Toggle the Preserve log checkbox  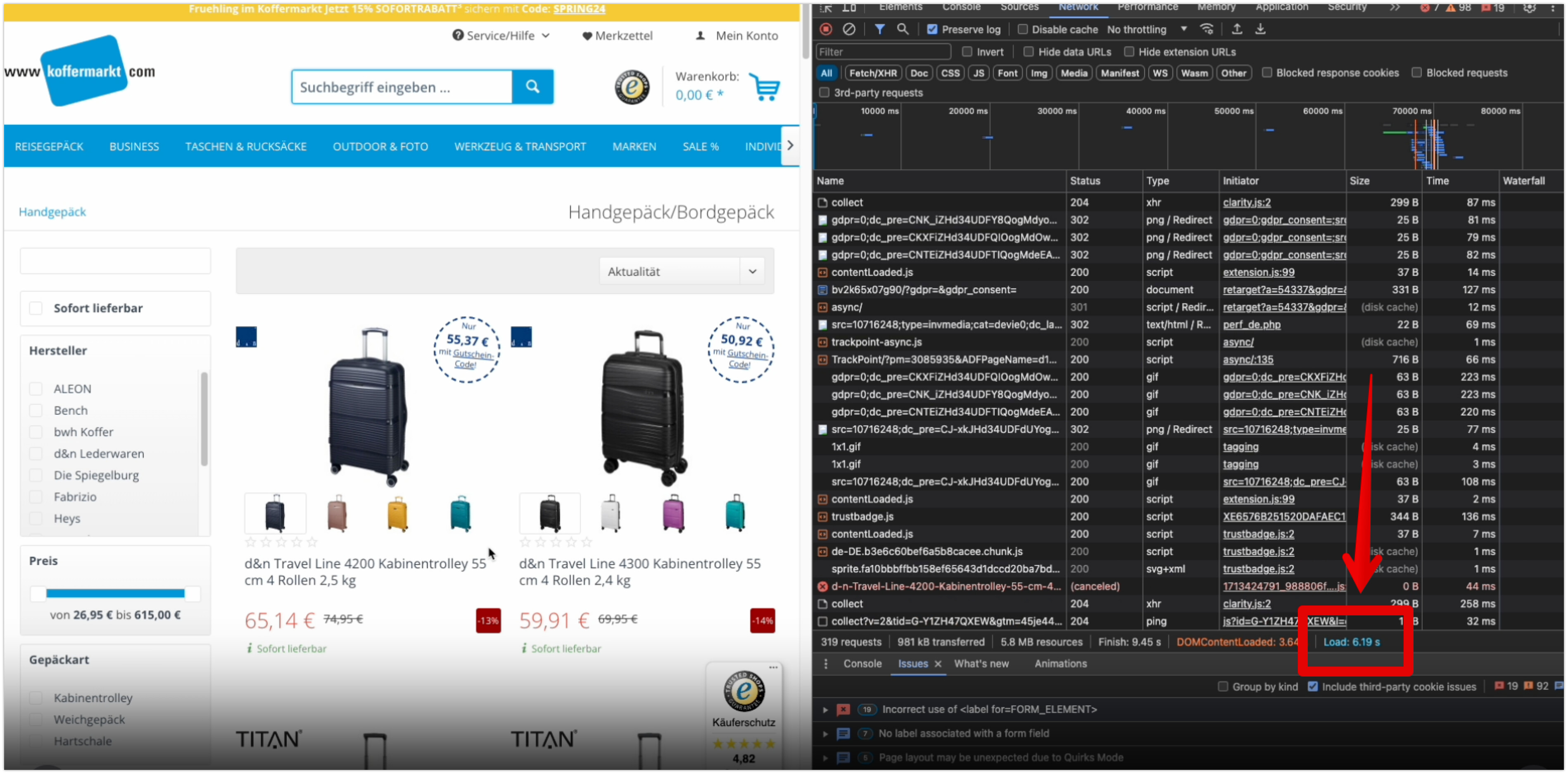pos(932,29)
